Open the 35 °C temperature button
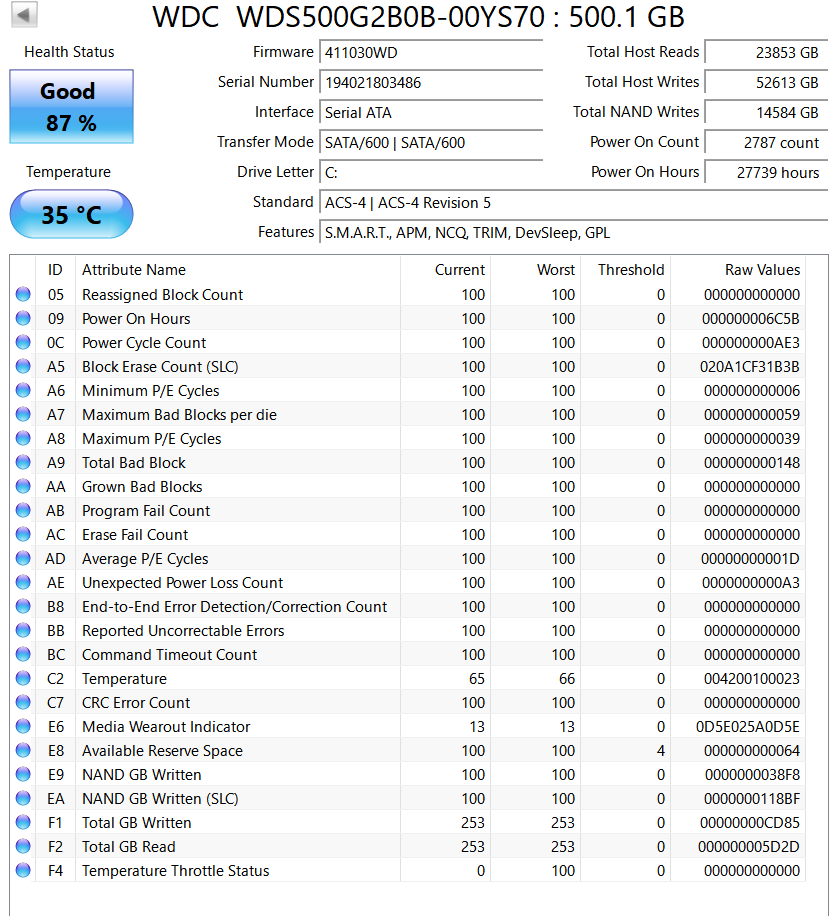This screenshot has height=916, width=836. 71,214
